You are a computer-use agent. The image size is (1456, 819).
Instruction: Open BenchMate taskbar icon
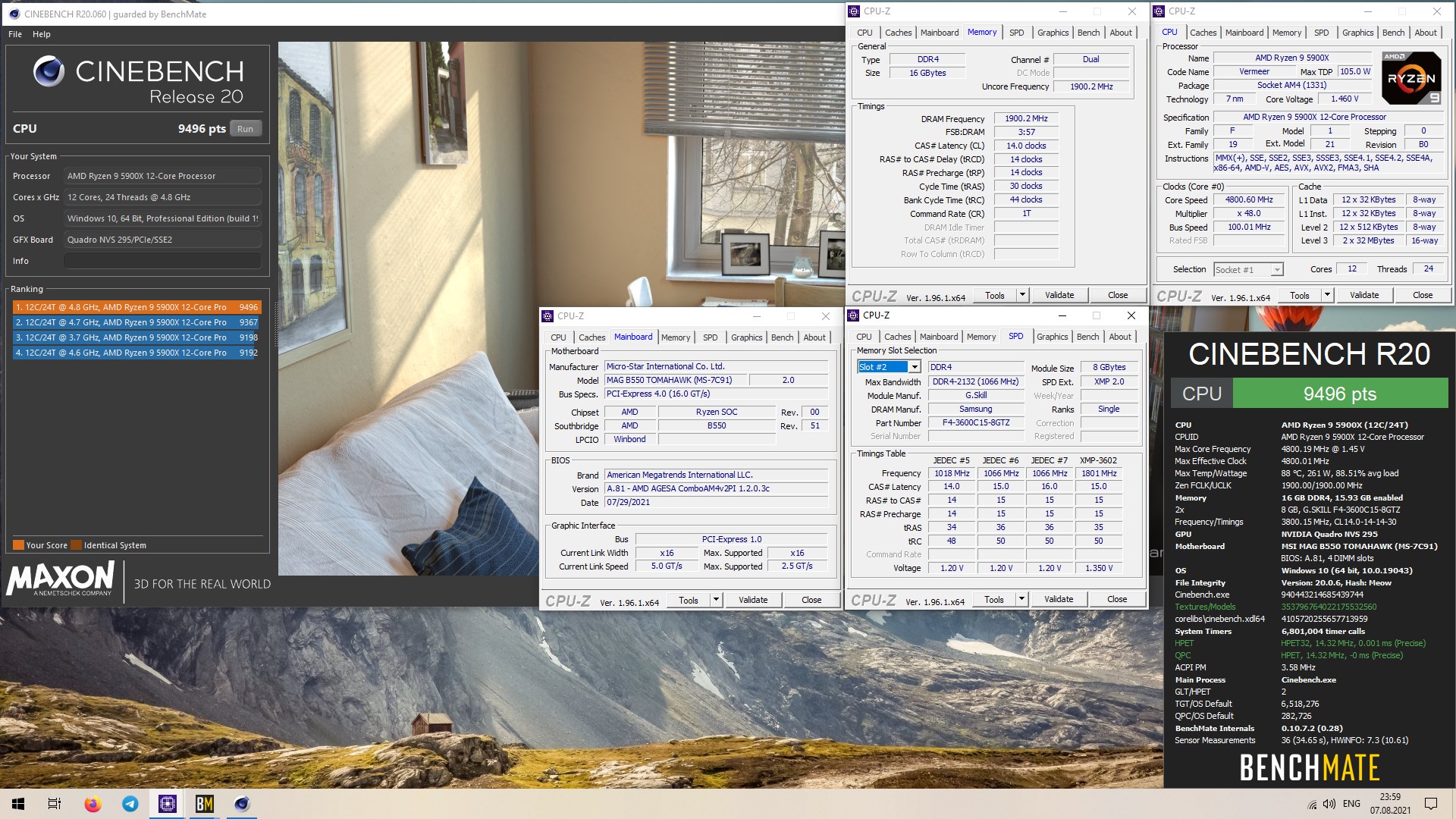tap(205, 804)
